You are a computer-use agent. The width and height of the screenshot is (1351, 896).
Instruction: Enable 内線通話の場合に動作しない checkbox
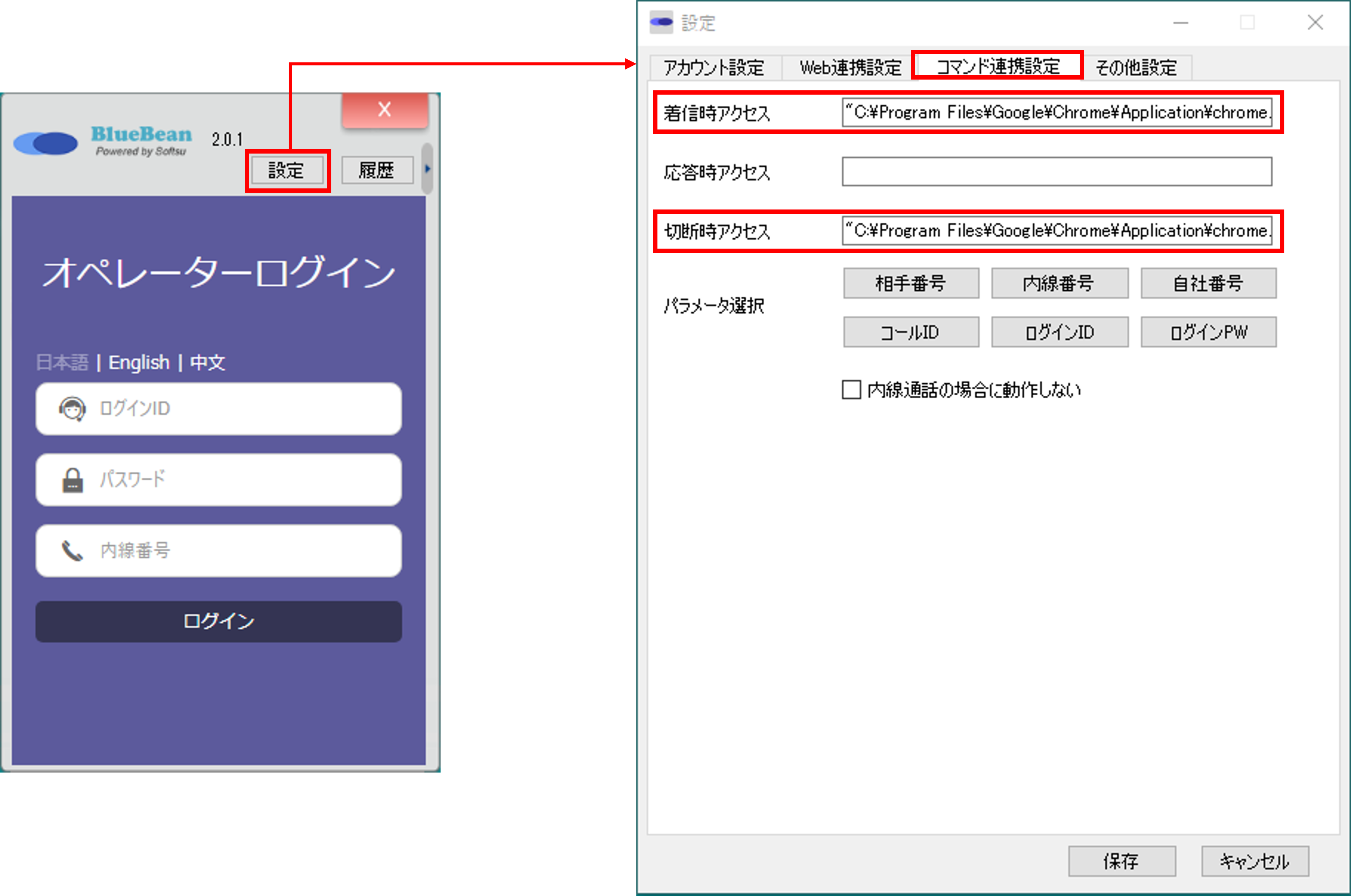(x=851, y=390)
